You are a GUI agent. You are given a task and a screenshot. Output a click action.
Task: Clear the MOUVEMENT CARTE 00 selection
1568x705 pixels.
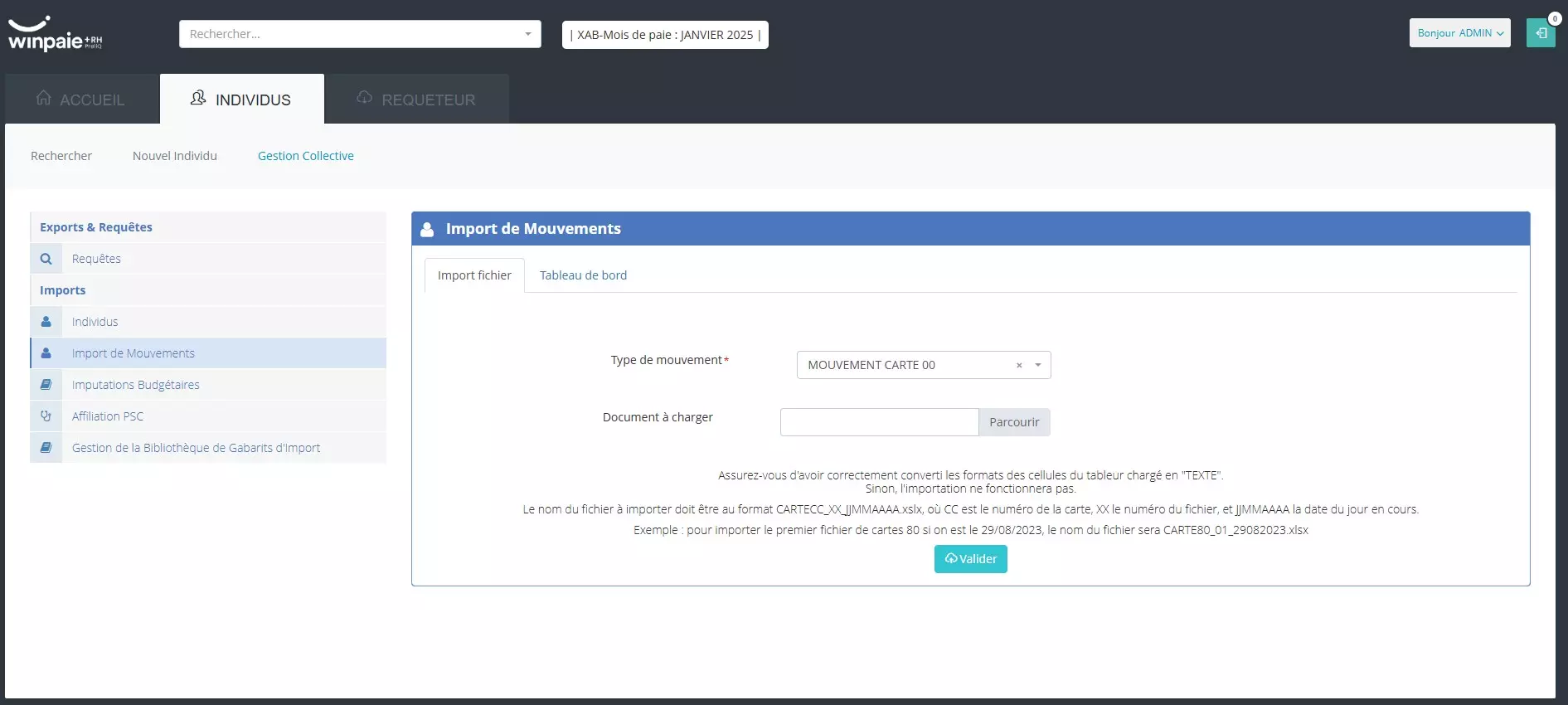click(1019, 365)
